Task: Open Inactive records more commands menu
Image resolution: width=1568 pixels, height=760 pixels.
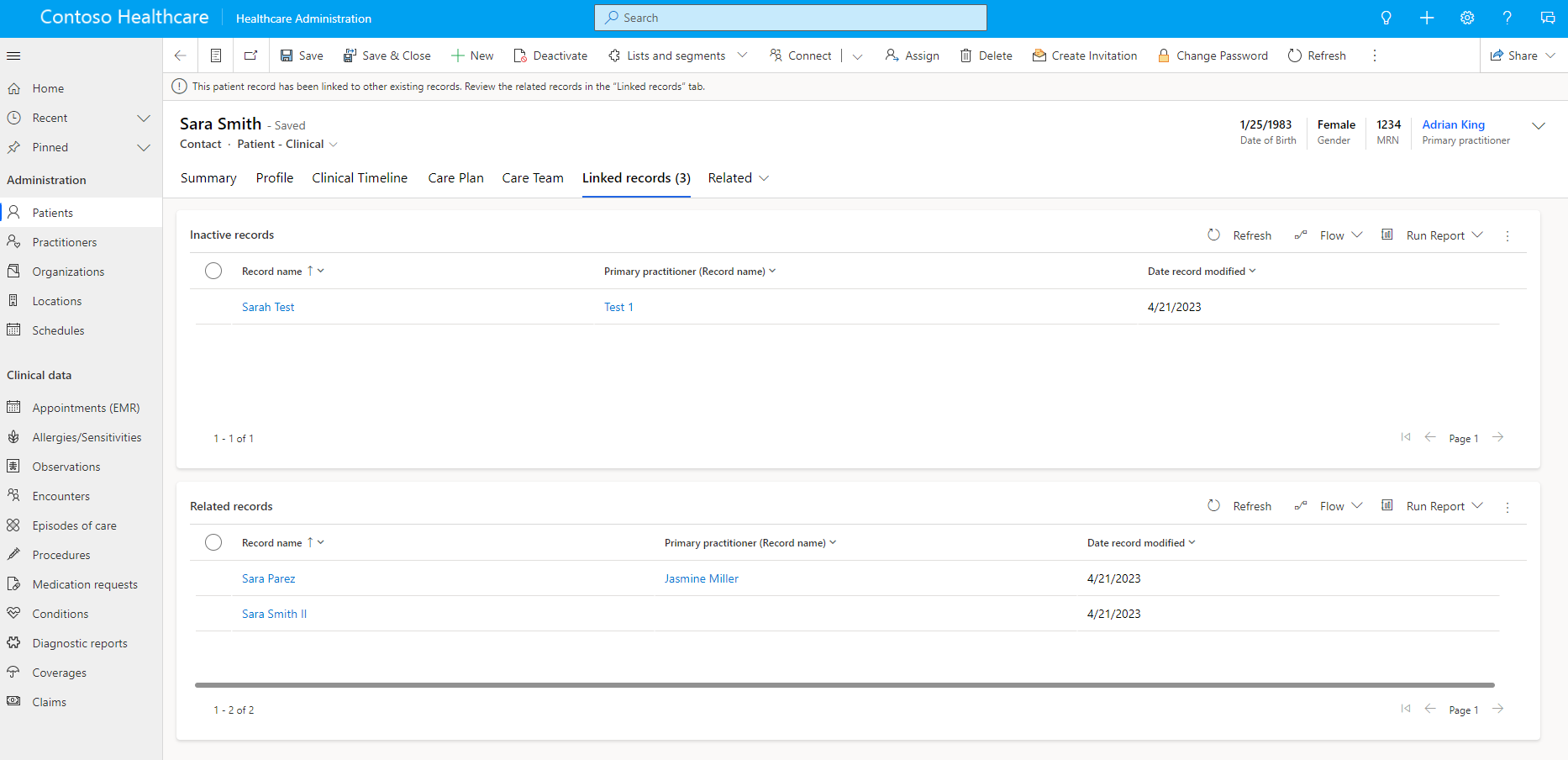Action: [1507, 236]
